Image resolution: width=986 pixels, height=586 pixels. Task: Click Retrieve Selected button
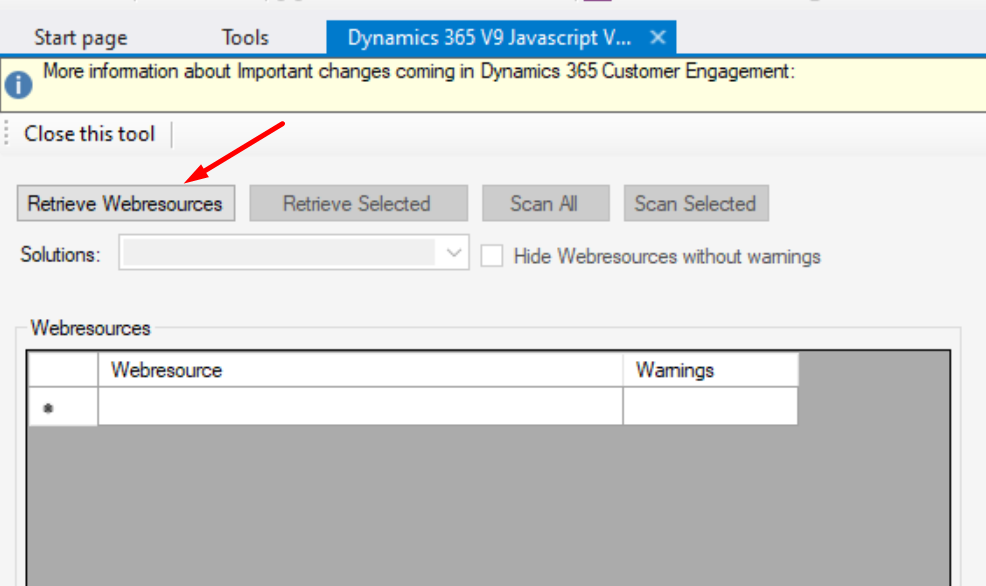point(358,203)
